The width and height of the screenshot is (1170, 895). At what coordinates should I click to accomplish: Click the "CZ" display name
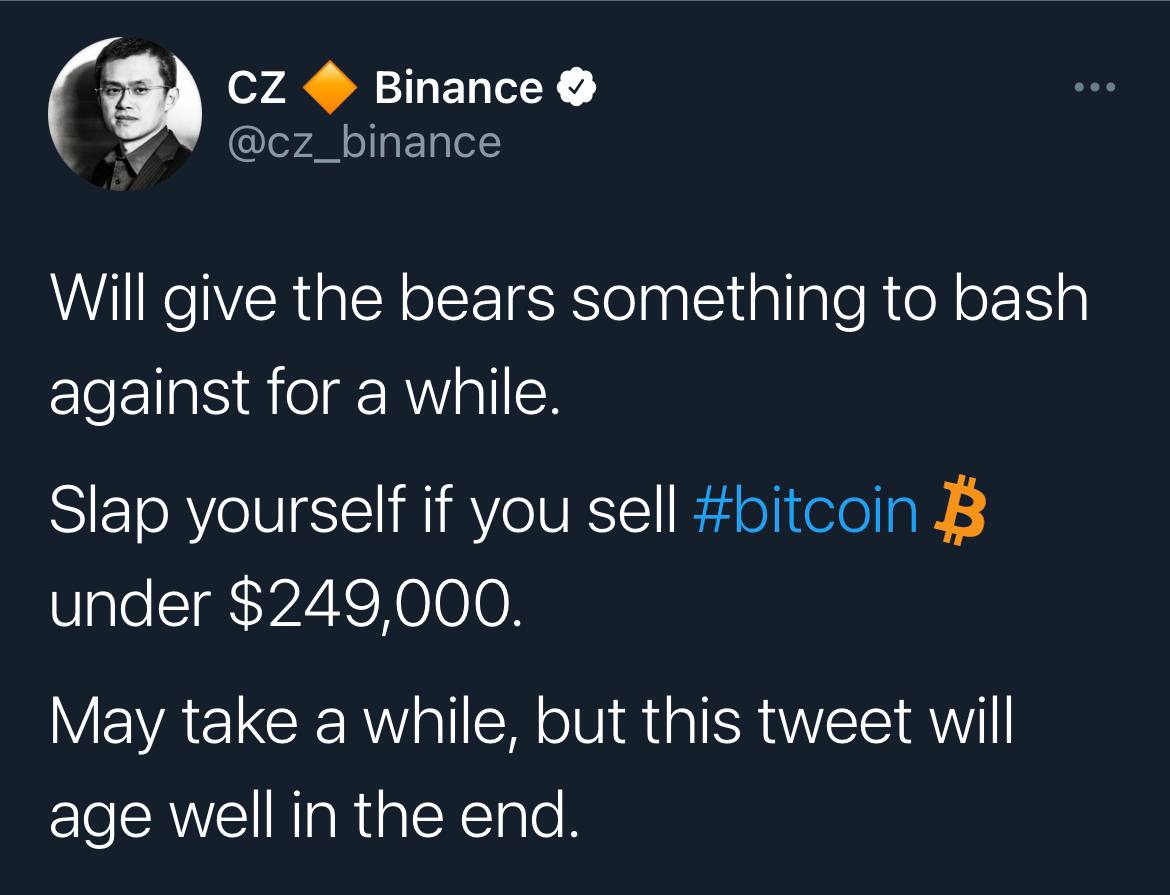click(x=258, y=89)
